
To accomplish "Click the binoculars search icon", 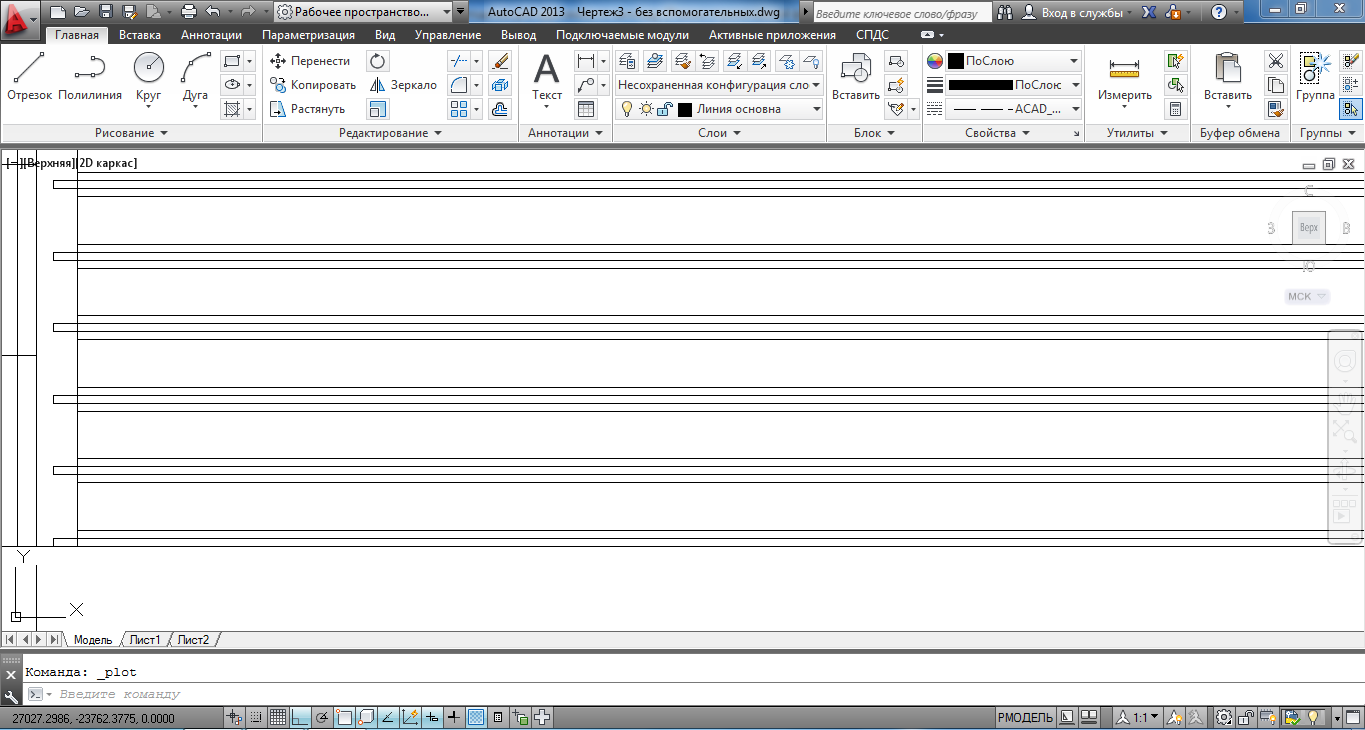I will click(1004, 12).
